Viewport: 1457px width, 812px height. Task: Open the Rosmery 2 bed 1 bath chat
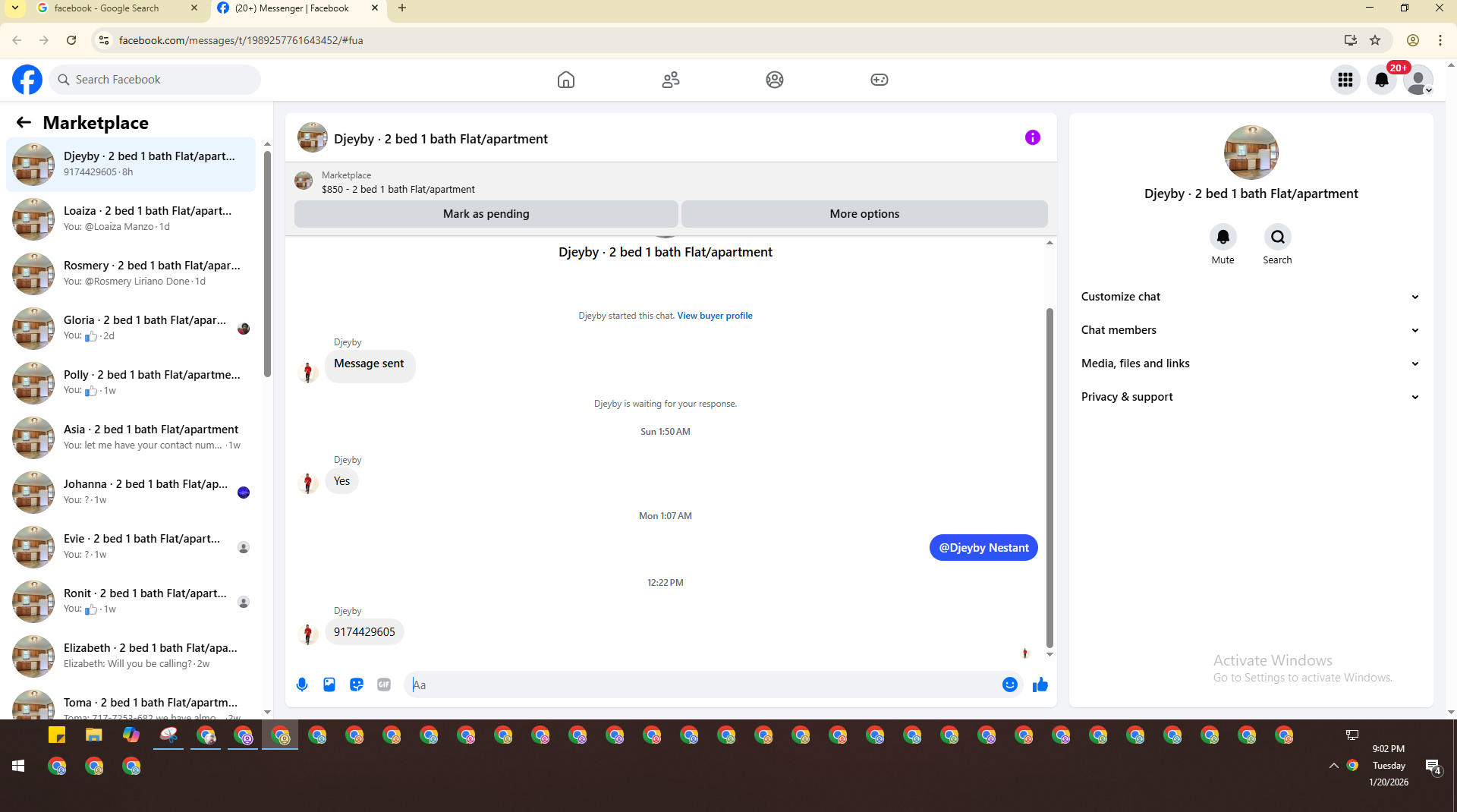[x=131, y=273]
